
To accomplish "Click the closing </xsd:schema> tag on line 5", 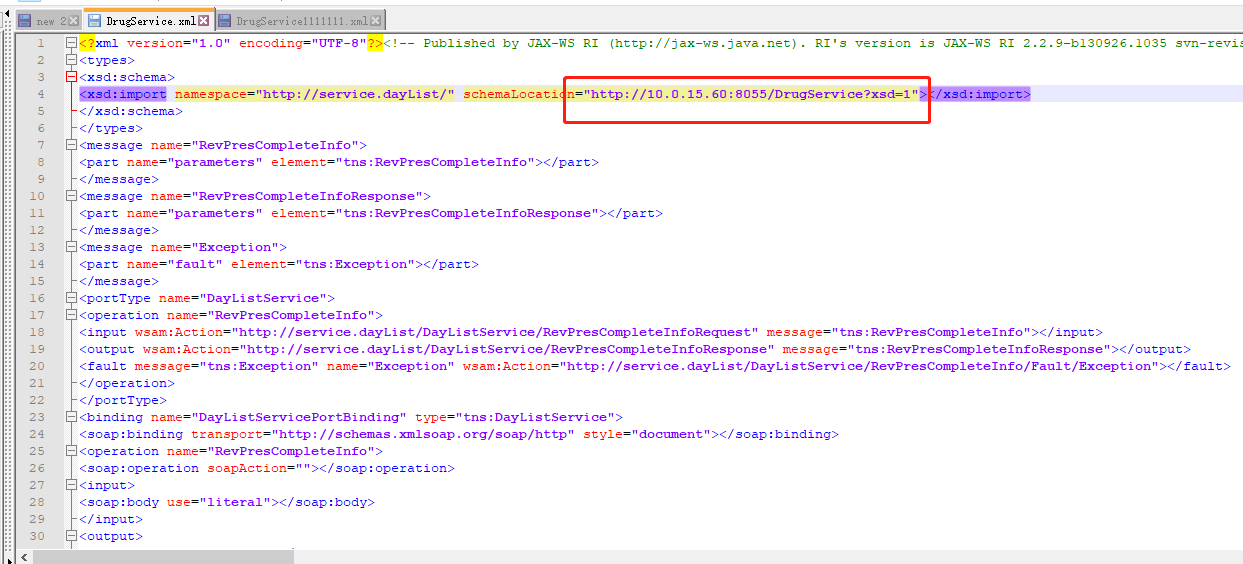I will (x=131, y=111).
